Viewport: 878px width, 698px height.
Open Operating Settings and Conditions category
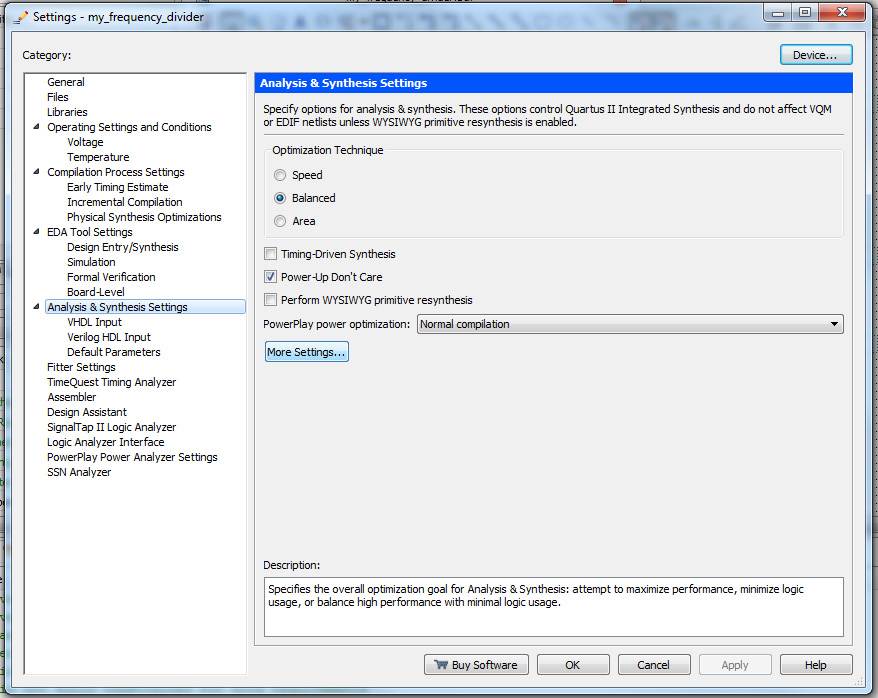129,127
